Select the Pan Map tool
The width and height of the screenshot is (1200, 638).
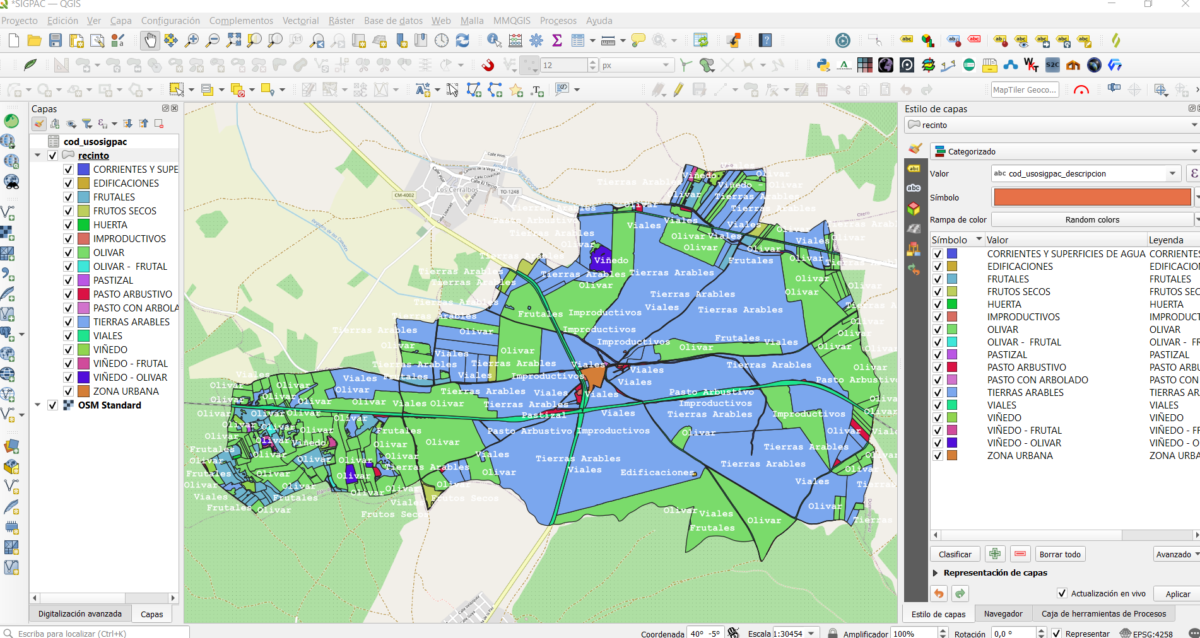point(152,41)
